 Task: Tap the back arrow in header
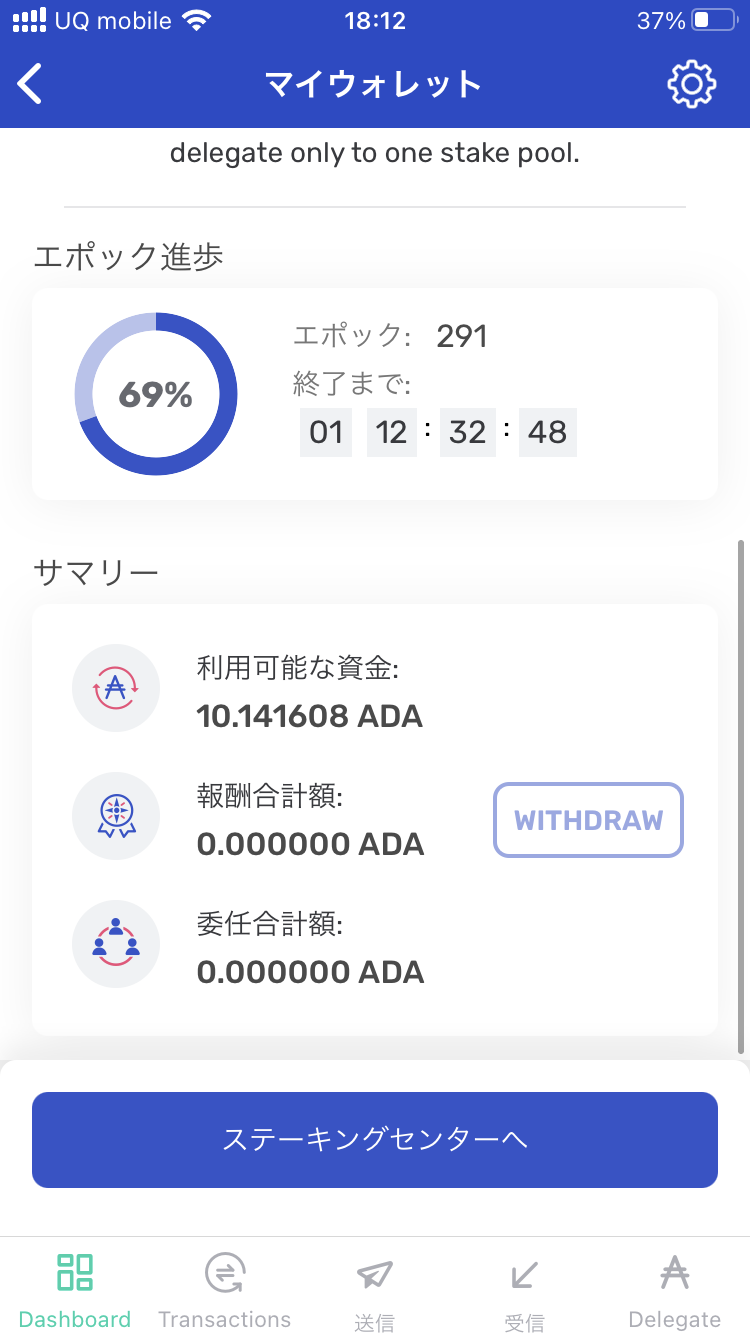pos(31,84)
